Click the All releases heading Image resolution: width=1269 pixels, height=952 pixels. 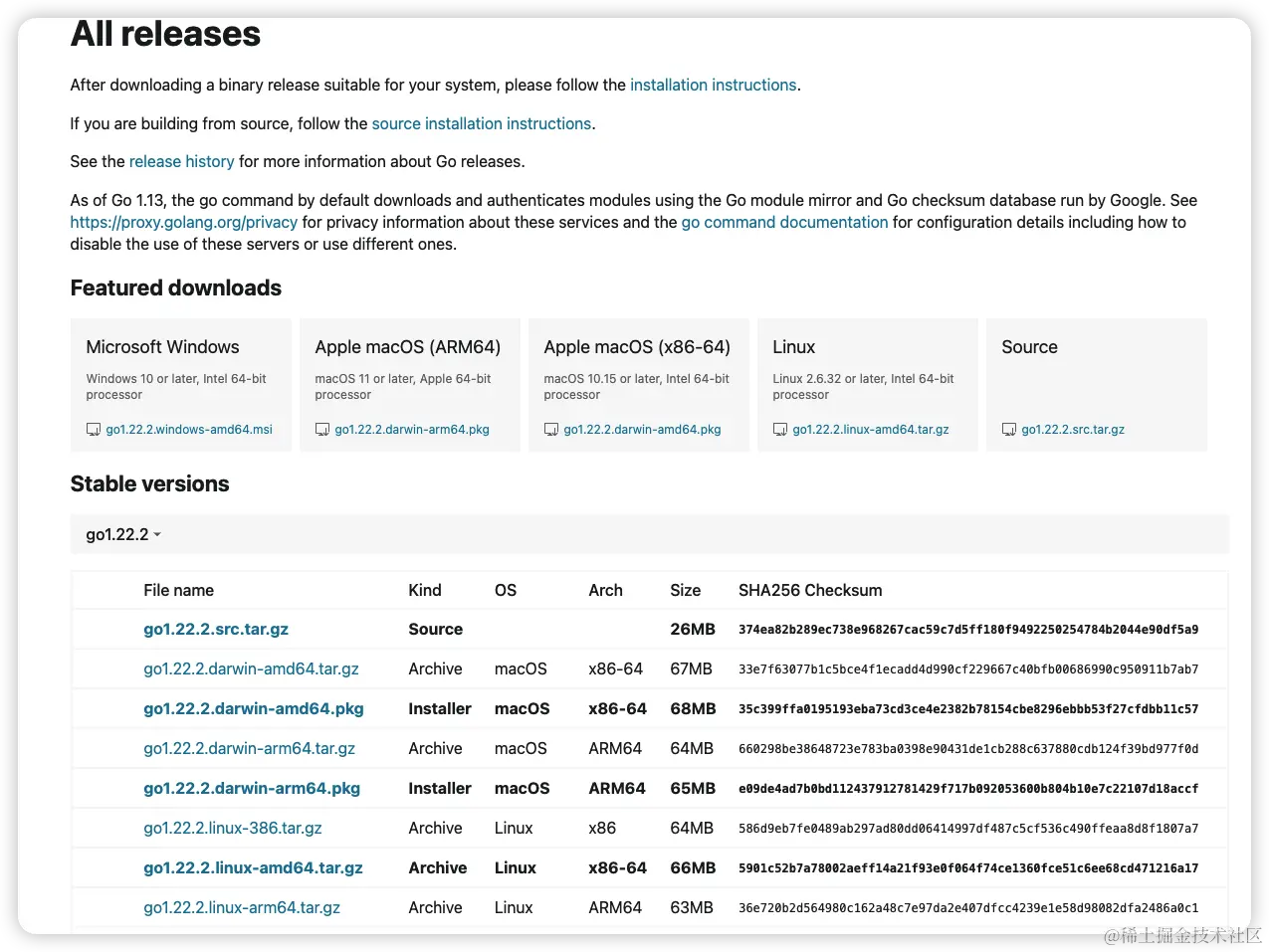[x=165, y=34]
